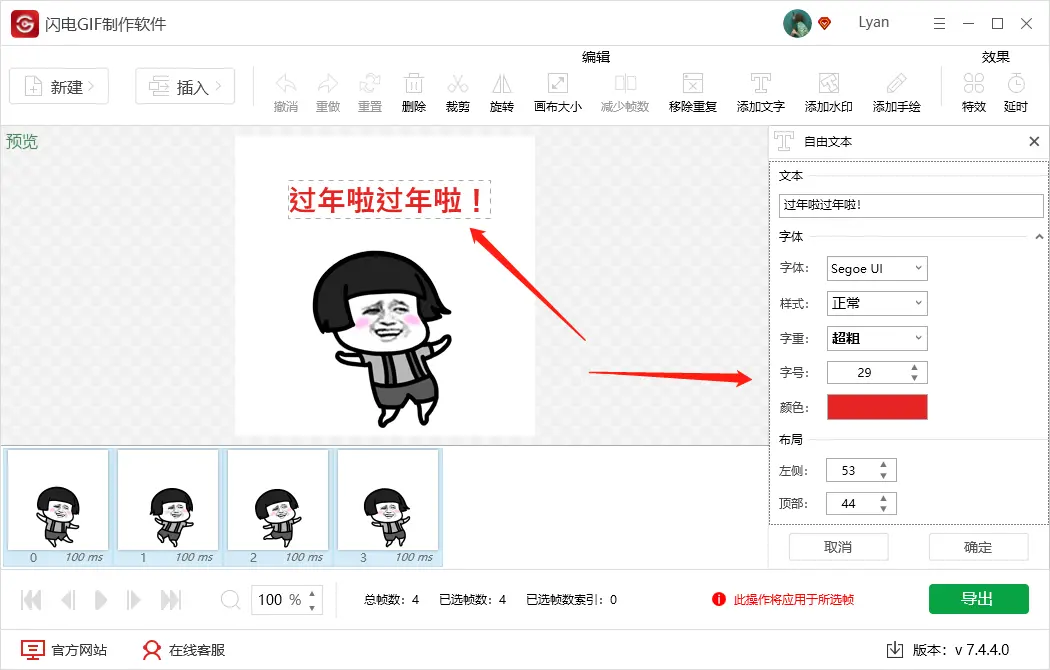
Task: Increase the font size (字号) value
Action: coord(914,367)
